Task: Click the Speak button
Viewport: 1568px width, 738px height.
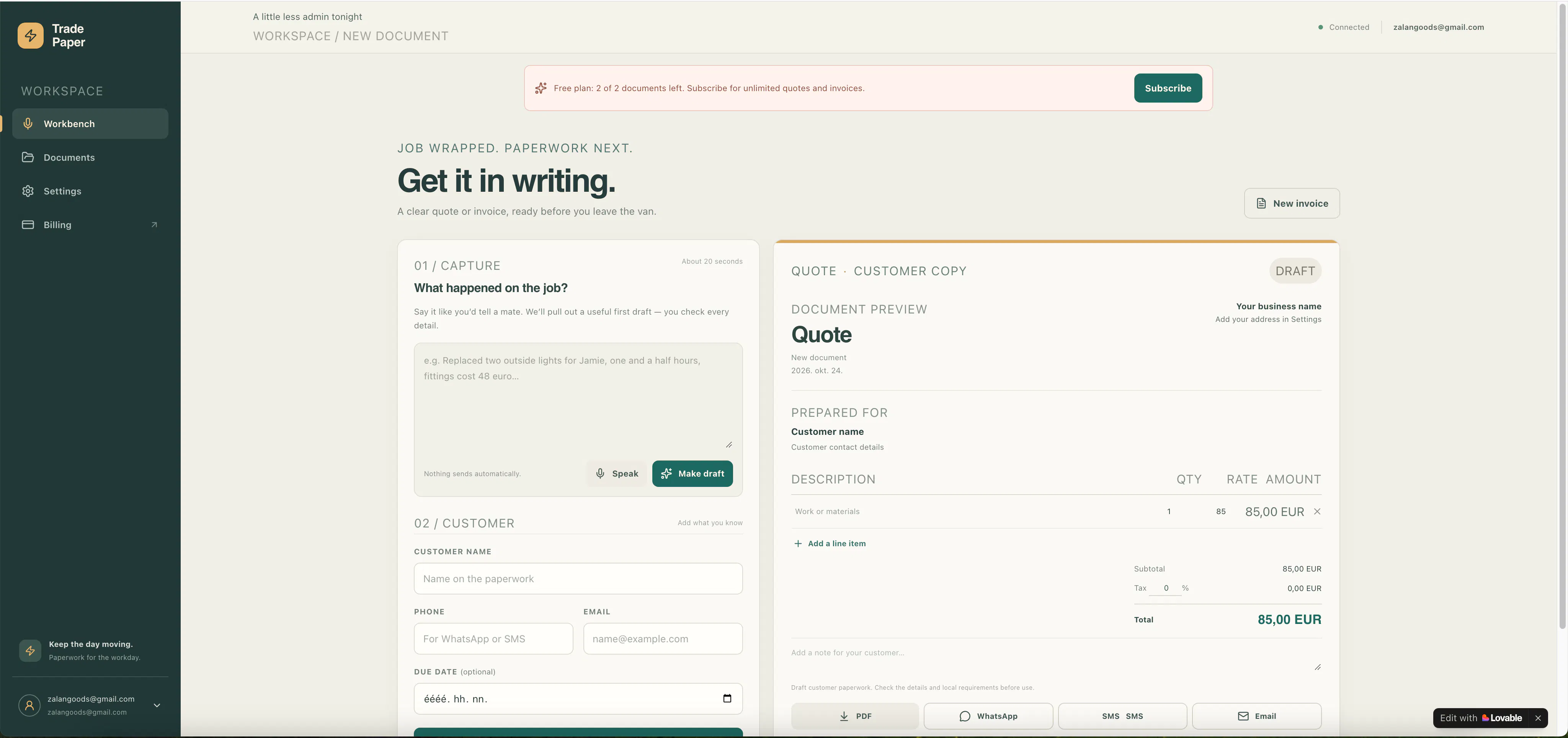Action: click(617, 473)
